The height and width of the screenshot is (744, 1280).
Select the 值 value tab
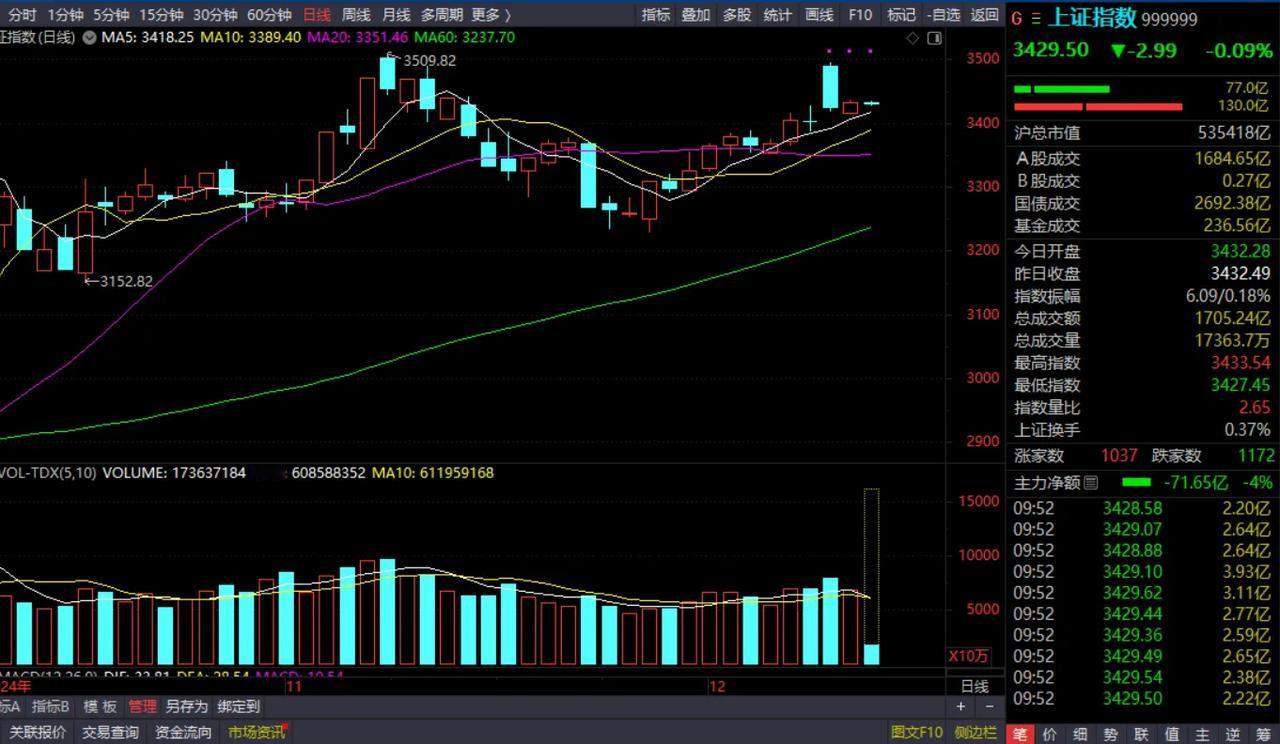(x=1172, y=734)
